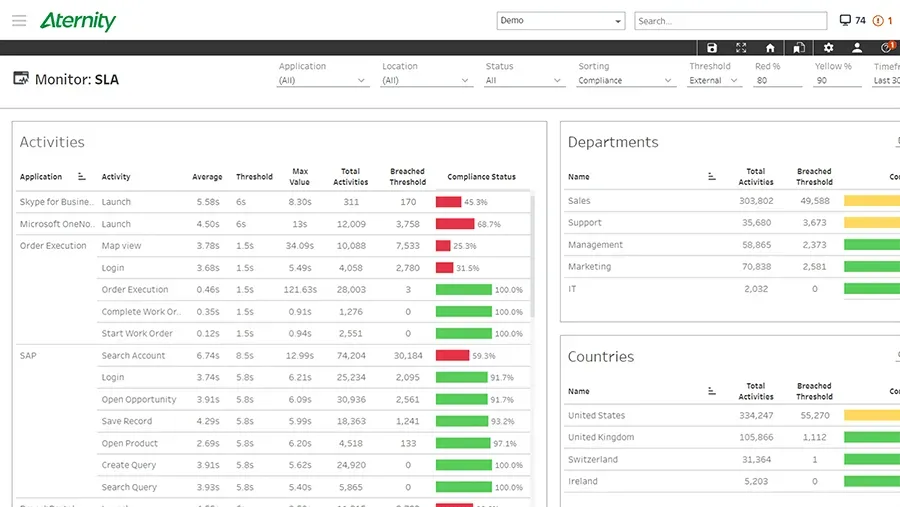Open the bookmarks icon in toolbar
This screenshot has height=507, width=900.
[x=798, y=48]
